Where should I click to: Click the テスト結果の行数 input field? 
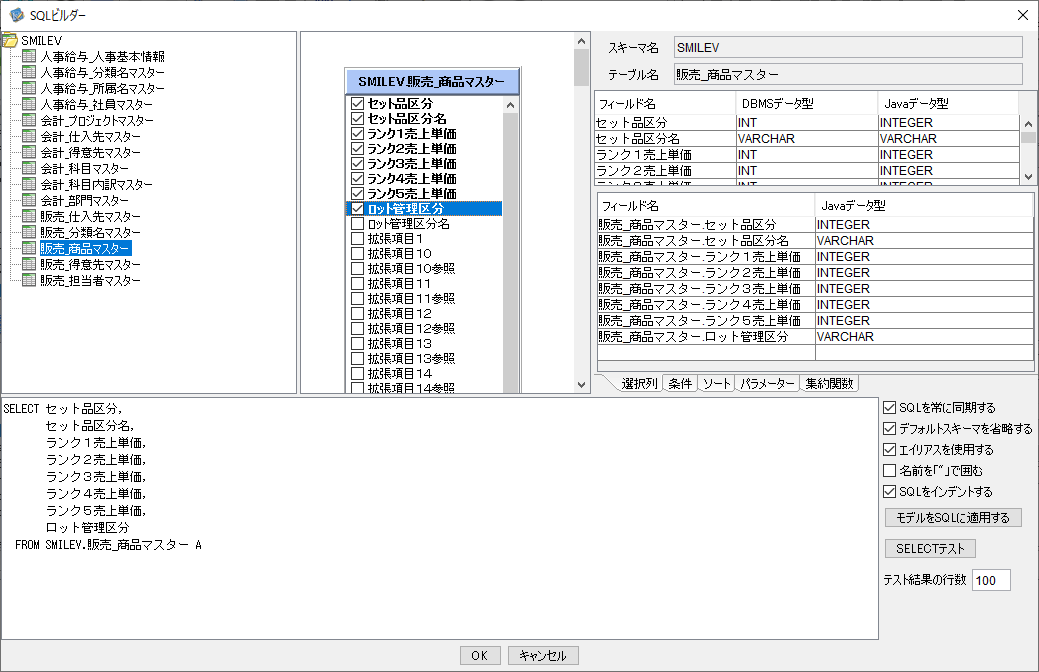[x=991, y=581]
